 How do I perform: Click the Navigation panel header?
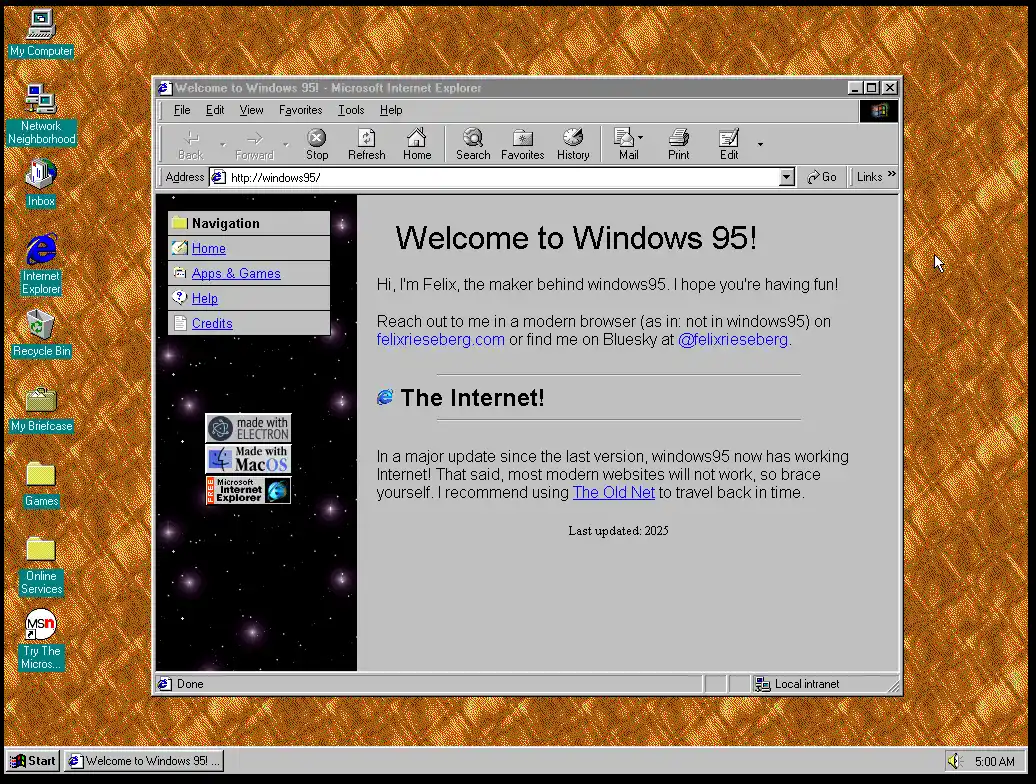click(x=249, y=223)
